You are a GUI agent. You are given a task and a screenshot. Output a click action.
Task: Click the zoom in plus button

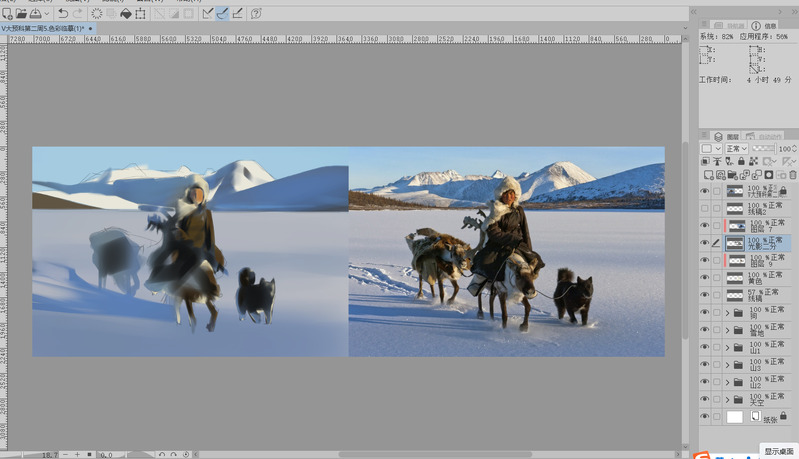coord(77,454)
